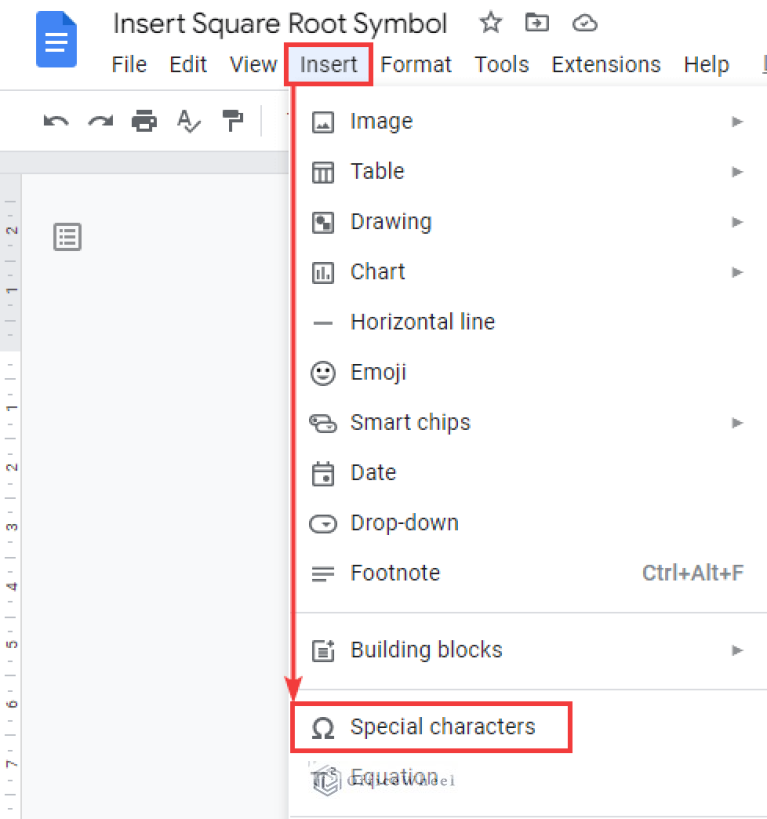Check the cloud save status icon
The height and width of the screenshot is (819, 767).
click(x=584, y=23)
